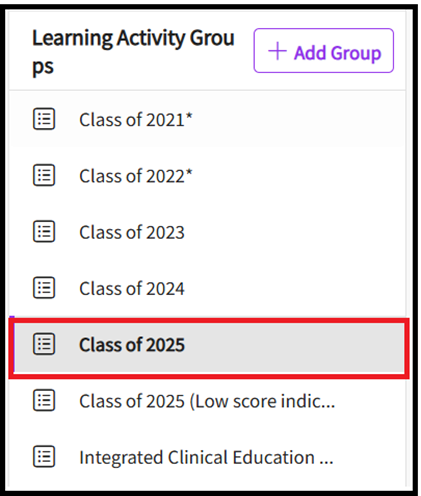The height and width of the screenshot is (496, 421).
Task: Click the list icon next to Class of 2024
Action: click(x=44, y=288)
